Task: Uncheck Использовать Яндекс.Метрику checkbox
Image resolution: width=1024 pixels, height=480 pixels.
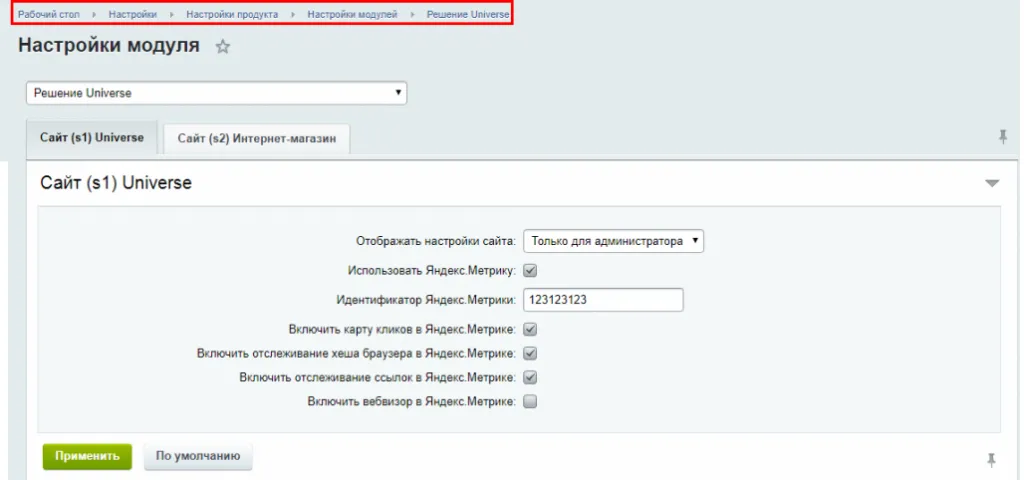Action: point(531,270)
